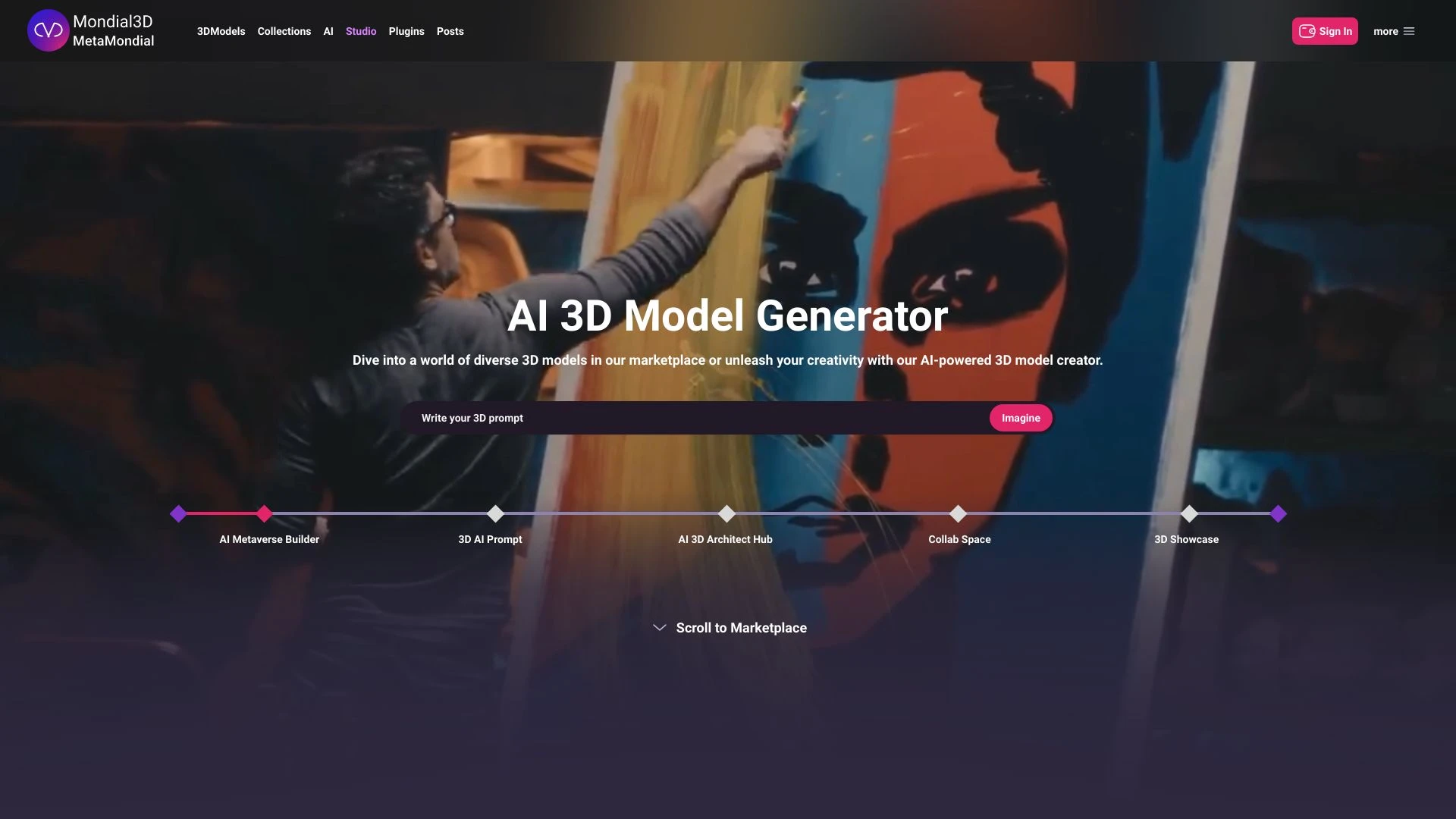Click the Posts navigation link
Image resolution: width=1456 pixels, height=819 pixels.
pyautogui.click(x=450, y=31)
